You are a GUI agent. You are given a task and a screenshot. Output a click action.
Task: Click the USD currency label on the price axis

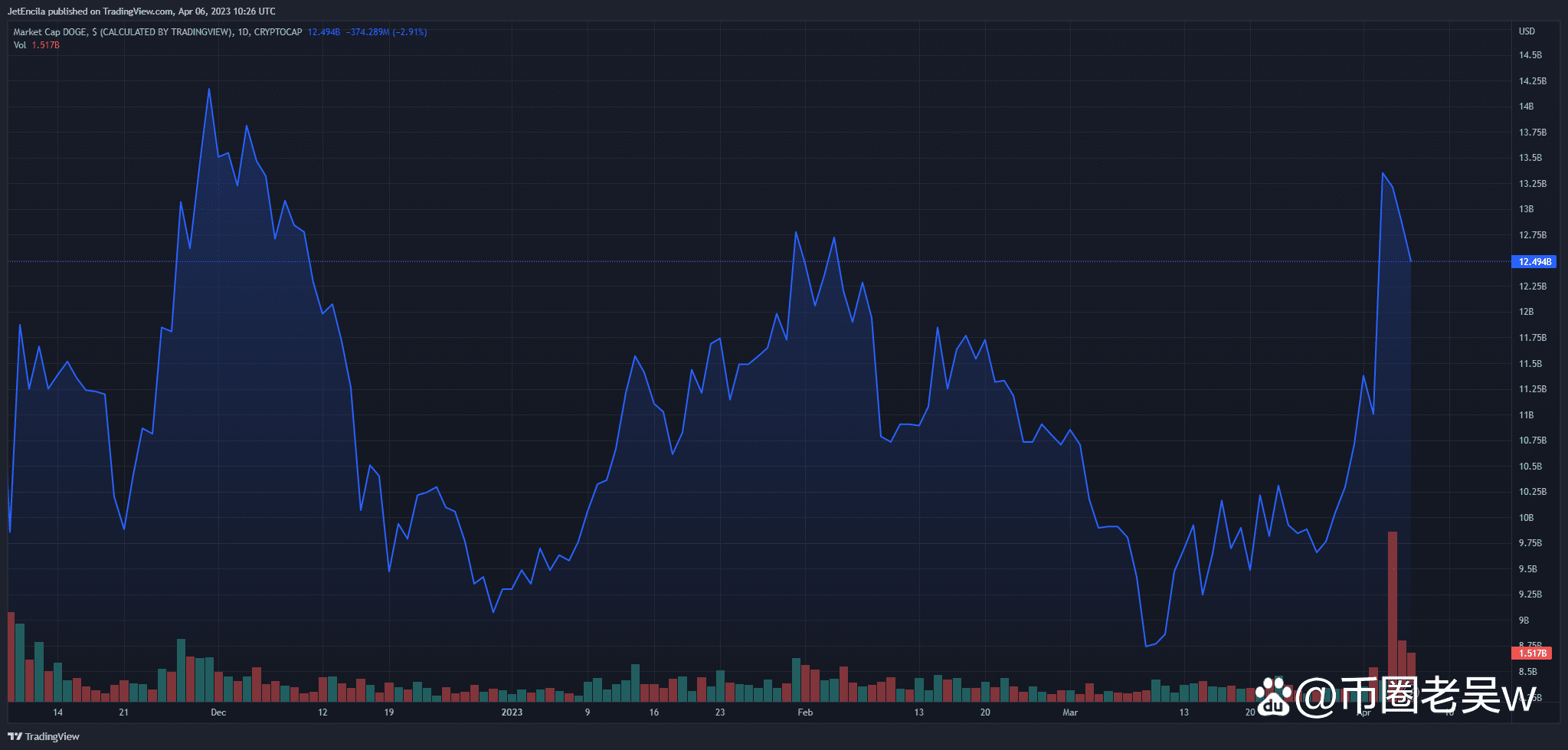coord(1527,31)
